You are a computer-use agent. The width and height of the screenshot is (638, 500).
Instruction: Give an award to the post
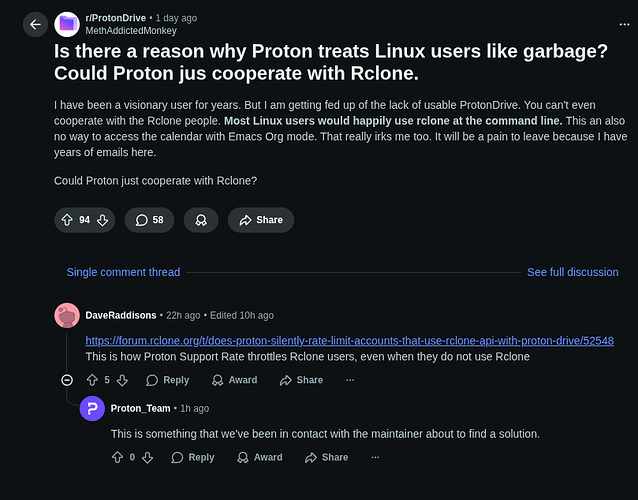[x=201, y=220]
